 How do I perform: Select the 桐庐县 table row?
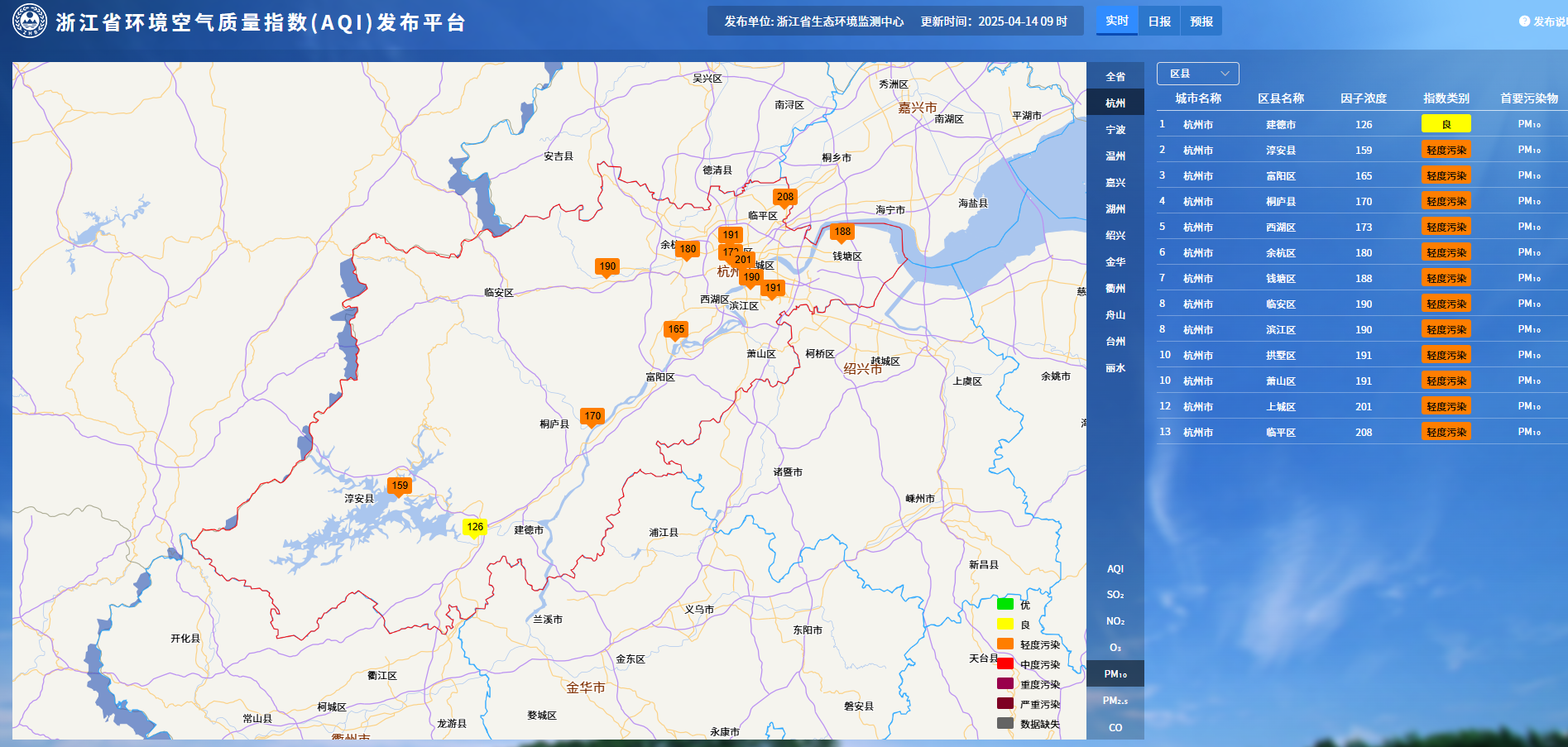pos(1362,201)
